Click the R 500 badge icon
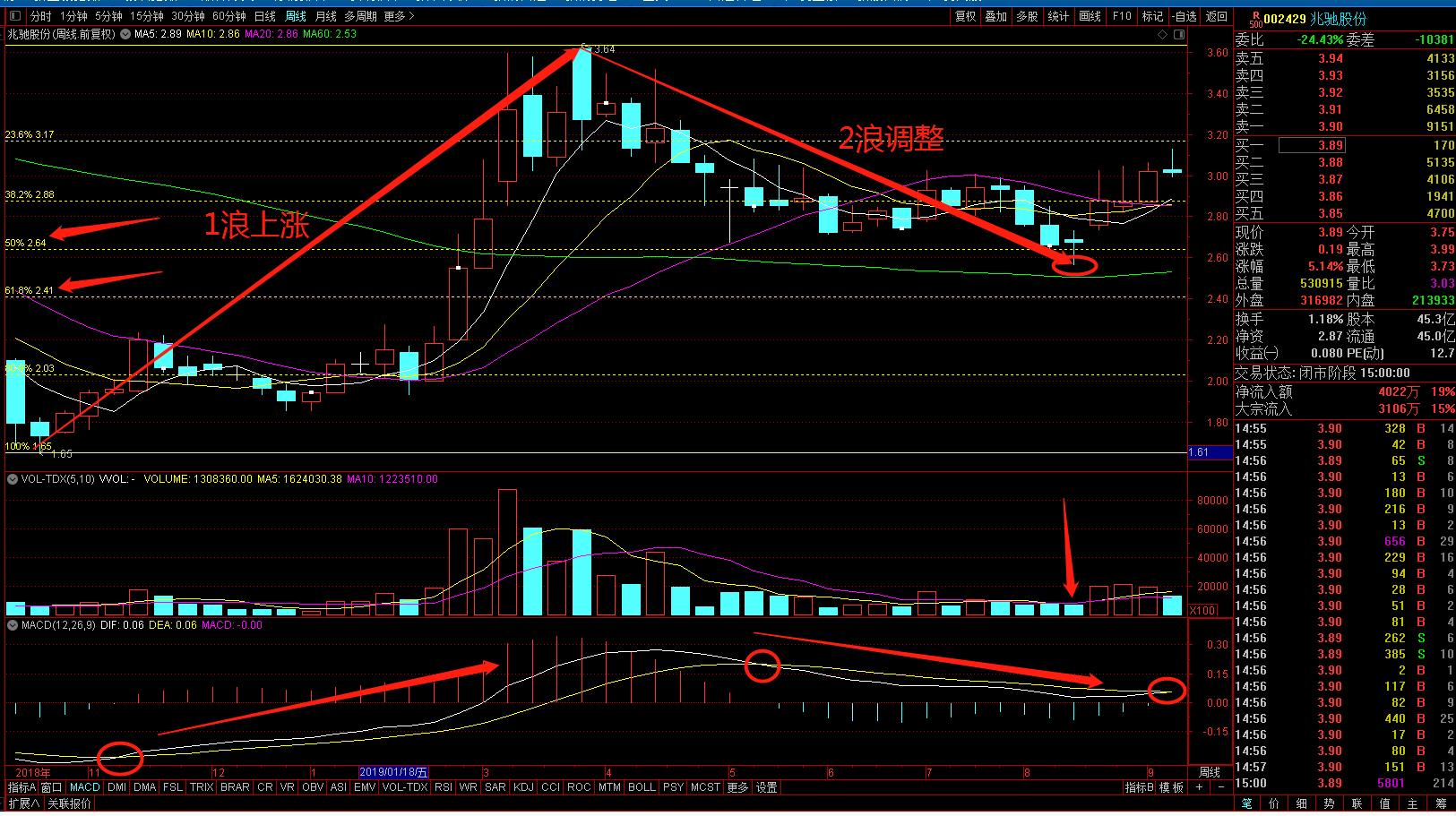 coord(1255,20)
